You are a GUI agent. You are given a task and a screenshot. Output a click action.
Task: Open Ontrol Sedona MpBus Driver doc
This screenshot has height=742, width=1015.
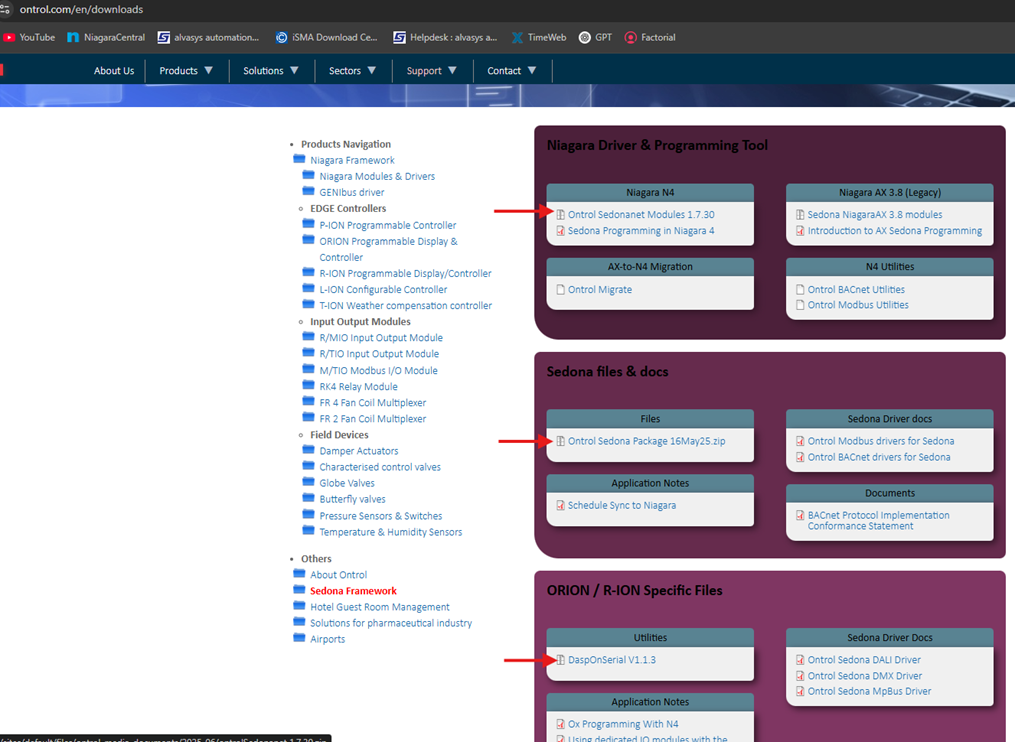(869, 691)
